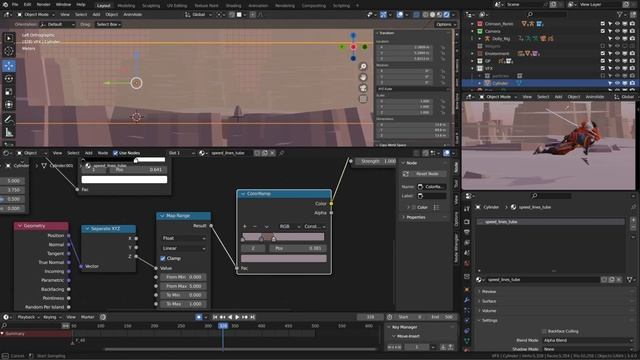Toggle VFX collection exclude checkbox
This screenshot has width=640, height=360.
click(602, 68)
